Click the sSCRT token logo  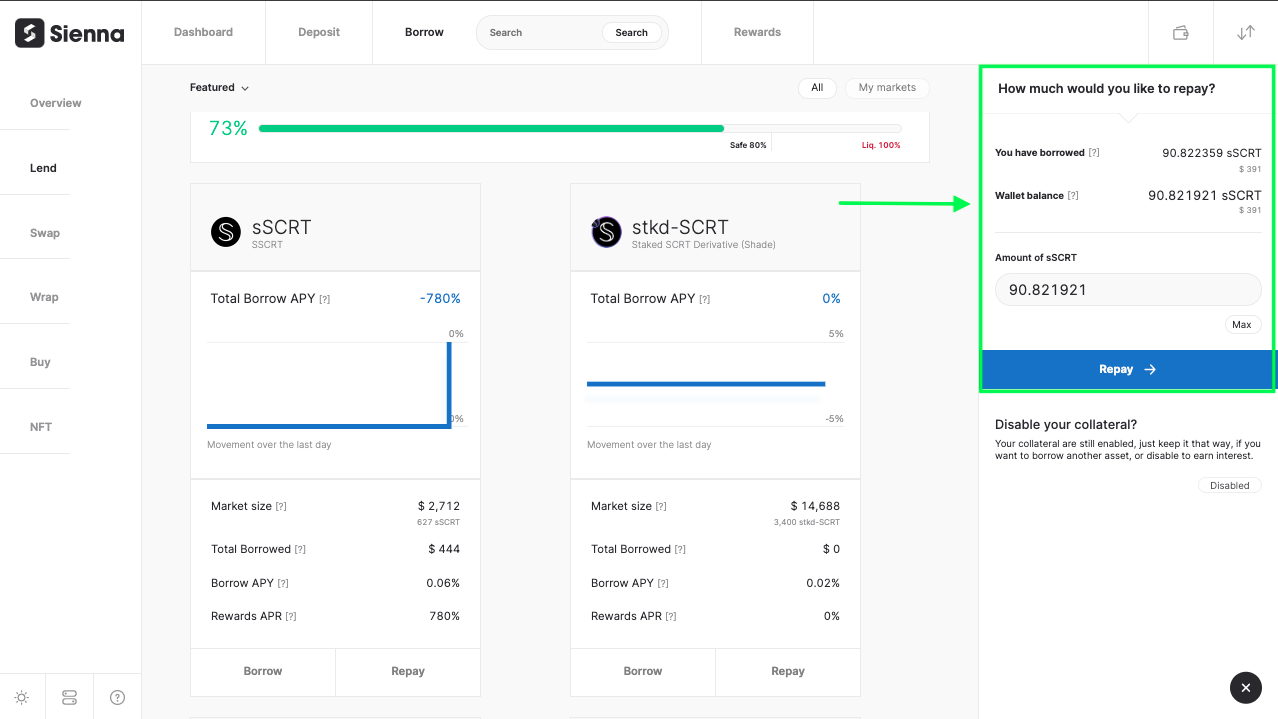226,232
